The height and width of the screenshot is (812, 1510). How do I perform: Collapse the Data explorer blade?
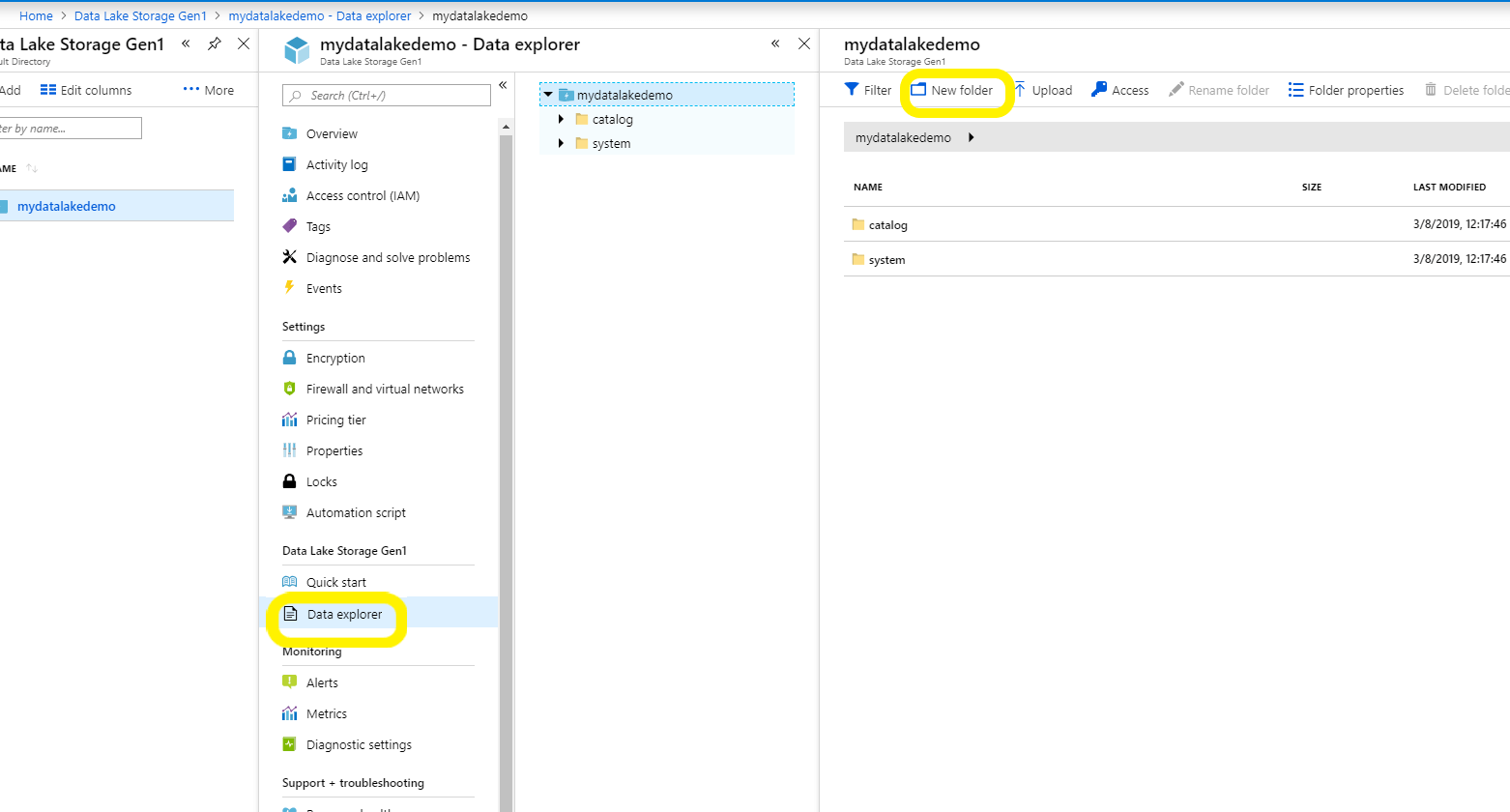point(775,43)
